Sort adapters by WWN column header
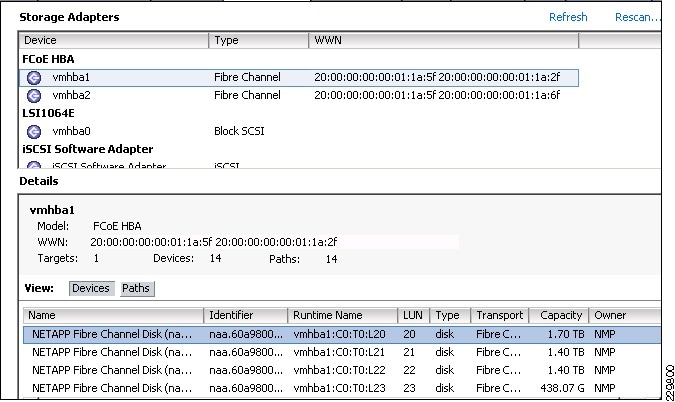This screenshot has height=402, width=675. click(x=443, y=41)
